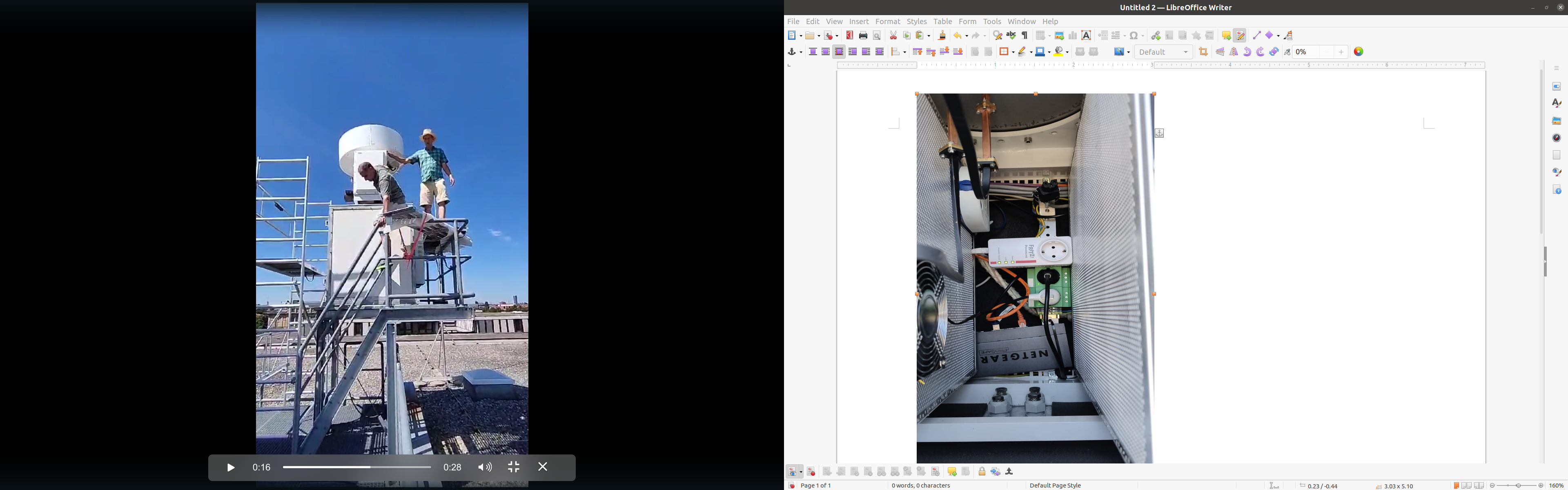The image size is (1568, 490).
Task: Open the Navigator sidebar panel
Action: 1557,138
